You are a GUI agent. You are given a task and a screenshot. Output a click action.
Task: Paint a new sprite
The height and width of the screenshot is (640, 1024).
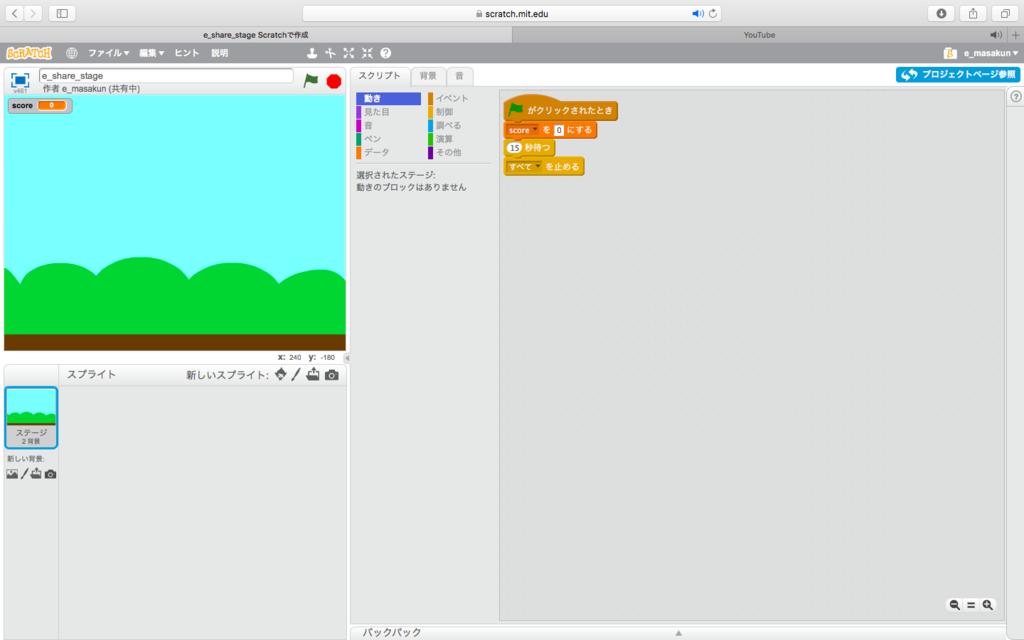coord(296,374)
